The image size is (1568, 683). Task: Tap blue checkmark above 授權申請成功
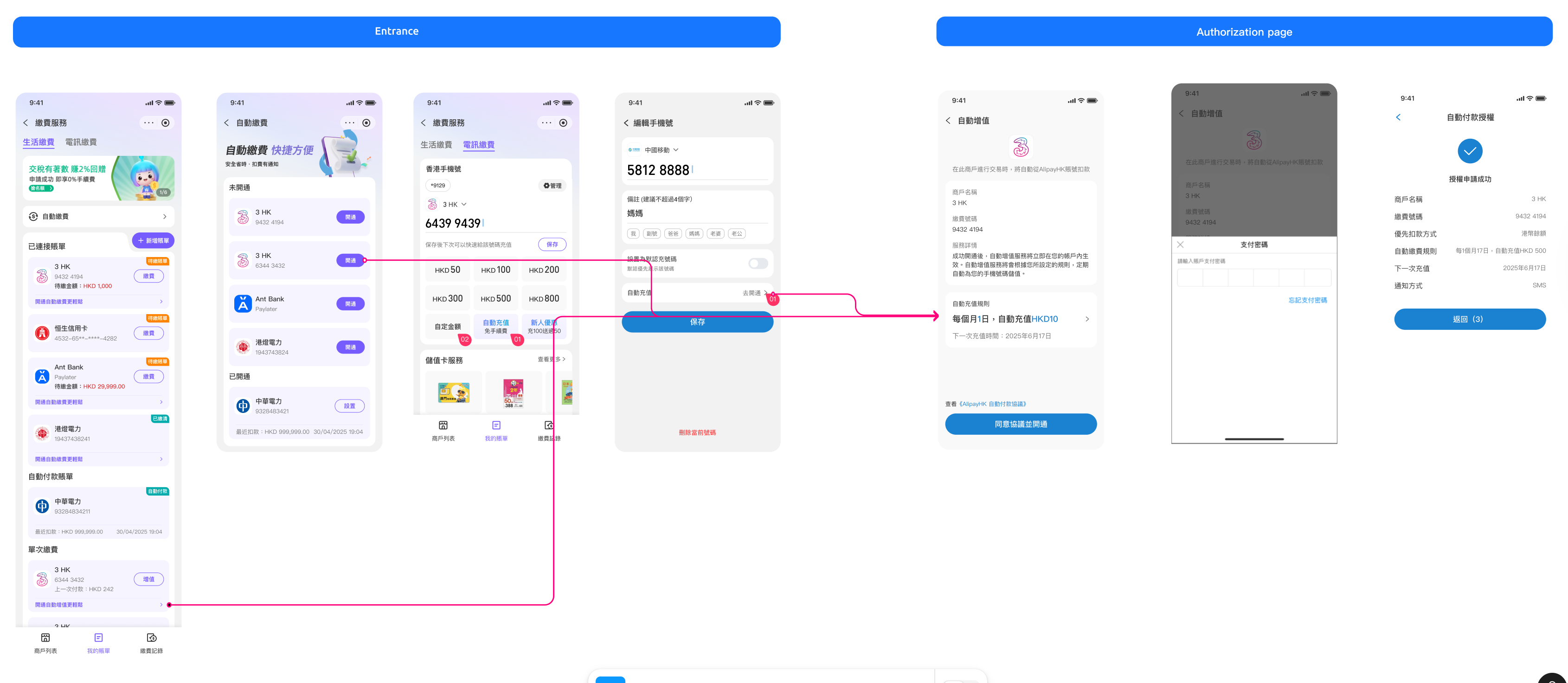click(1470, 151)
